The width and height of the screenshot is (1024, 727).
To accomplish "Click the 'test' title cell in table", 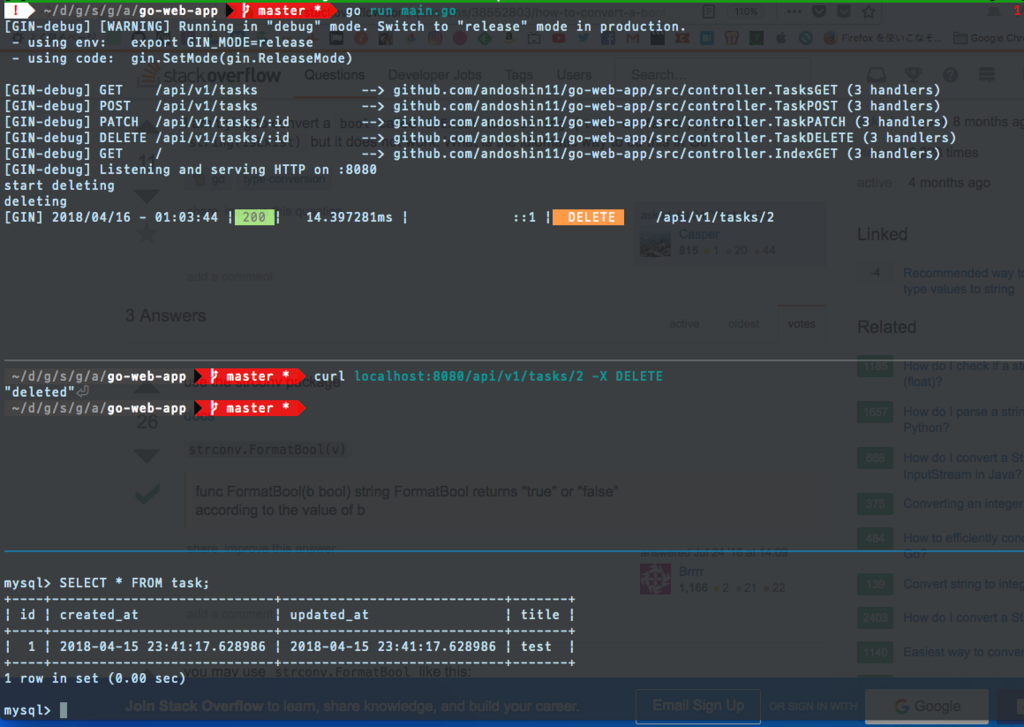I will (536, 647).
